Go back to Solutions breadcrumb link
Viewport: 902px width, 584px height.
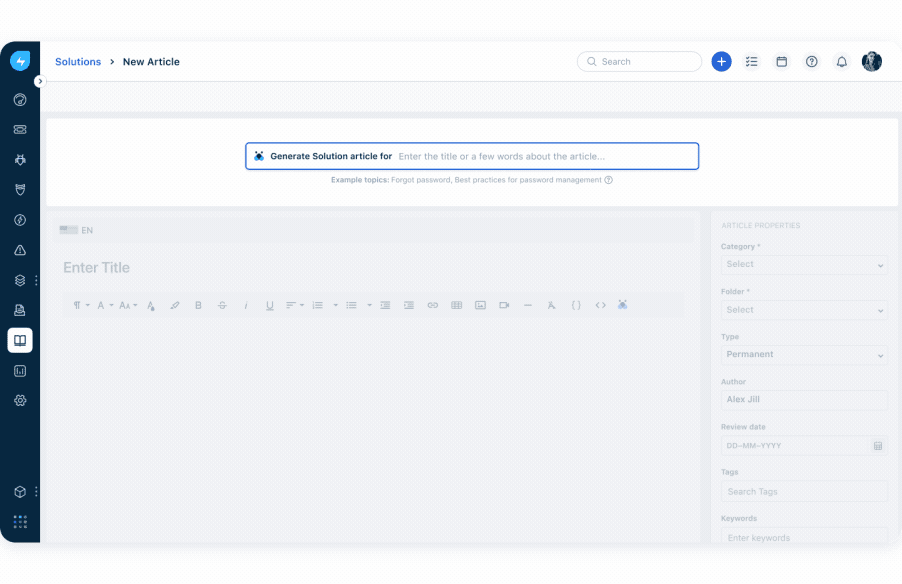coord(78,62)
